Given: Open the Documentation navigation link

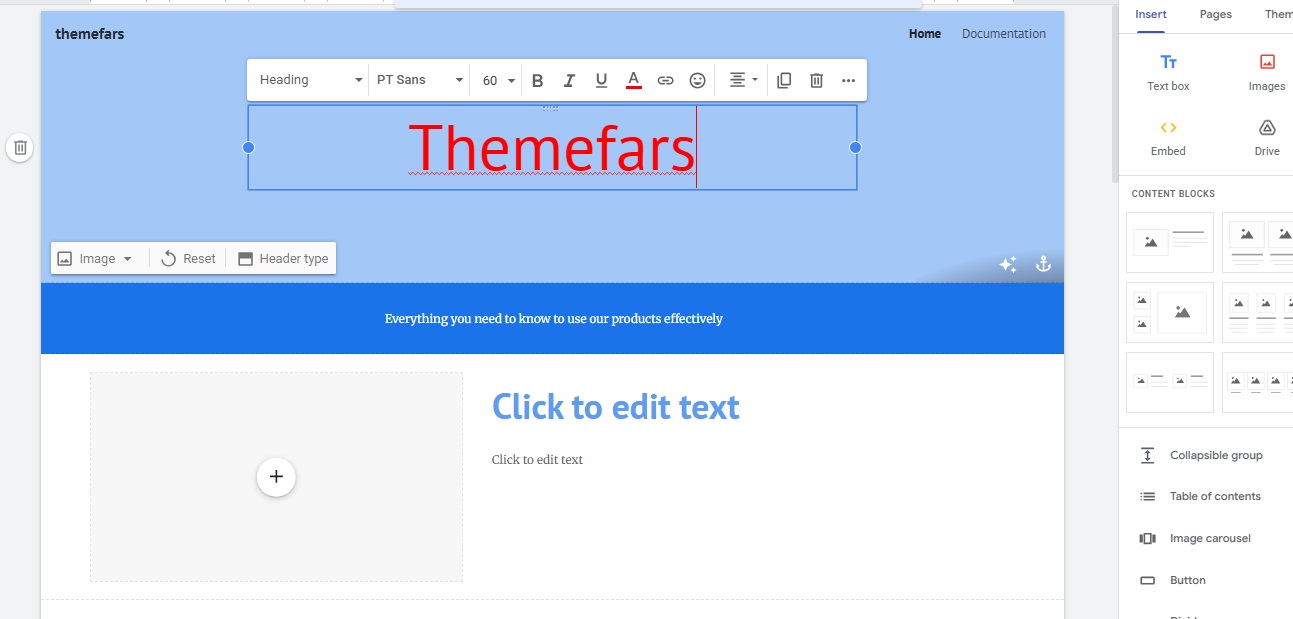Looking at the screenshot, I should [1003, 34].
